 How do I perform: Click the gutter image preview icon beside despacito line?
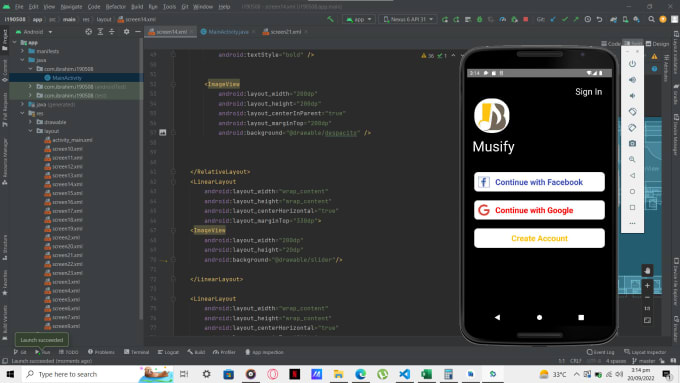click(163, 132)
